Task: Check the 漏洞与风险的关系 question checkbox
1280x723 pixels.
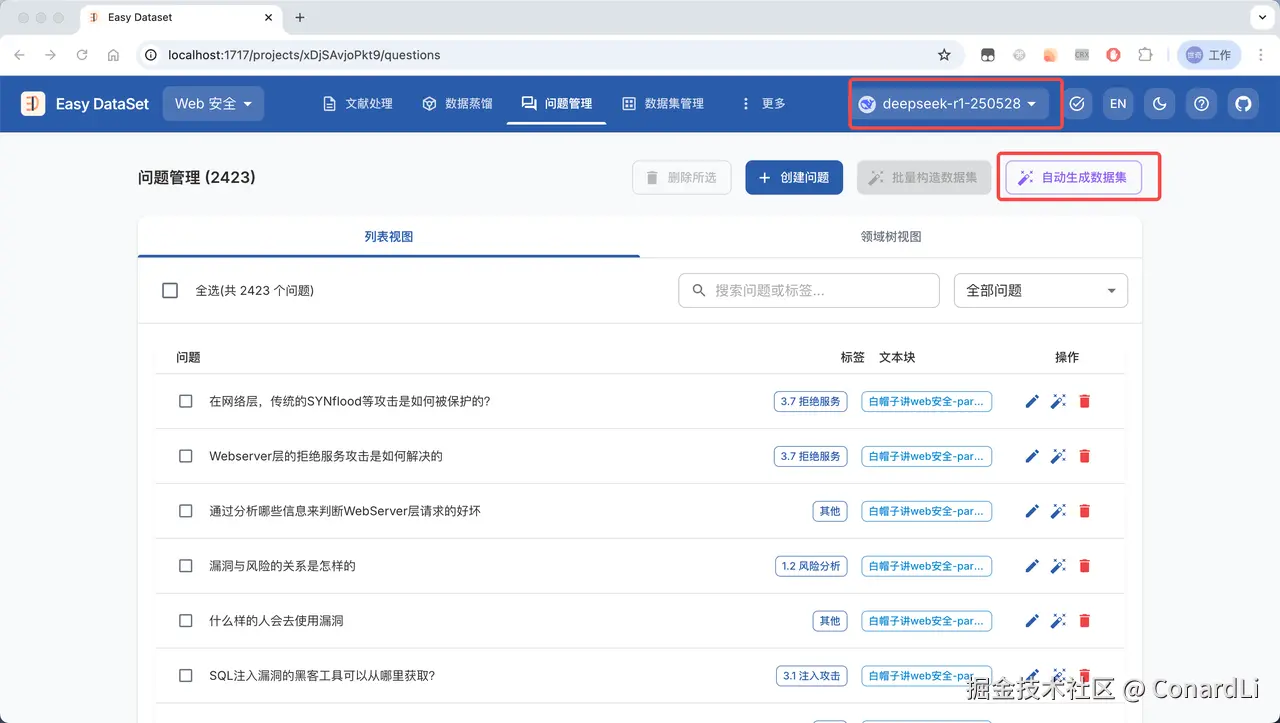Action: (x=186, y=566)
